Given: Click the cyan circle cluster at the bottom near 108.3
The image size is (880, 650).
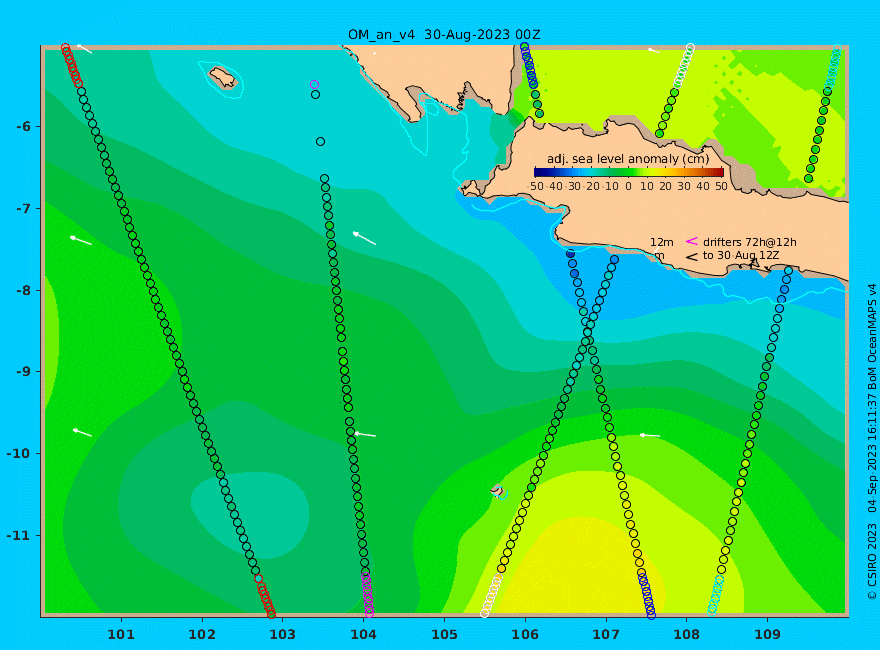Looking at the screenshot, I should pos(716,596).
